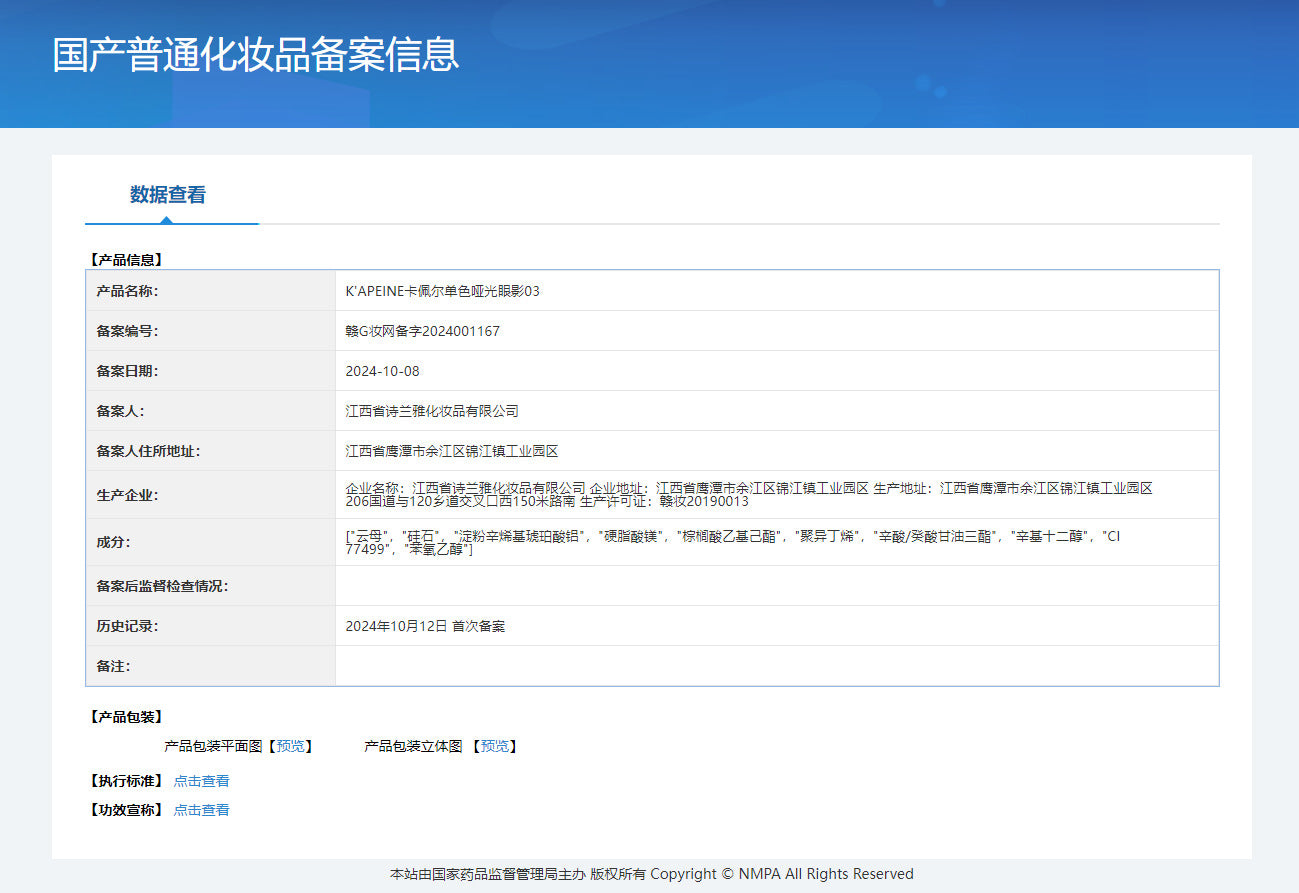
Task: Click the history record 2024年10月12日 首次备案
Action: 425,626
